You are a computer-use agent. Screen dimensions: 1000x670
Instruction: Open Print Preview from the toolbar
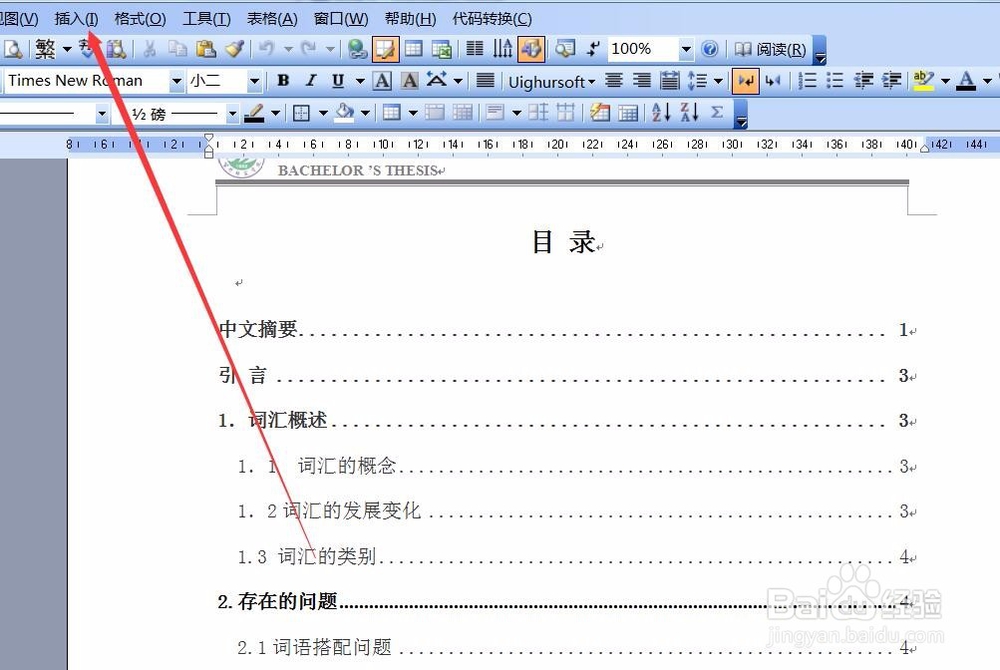point(13,49)
